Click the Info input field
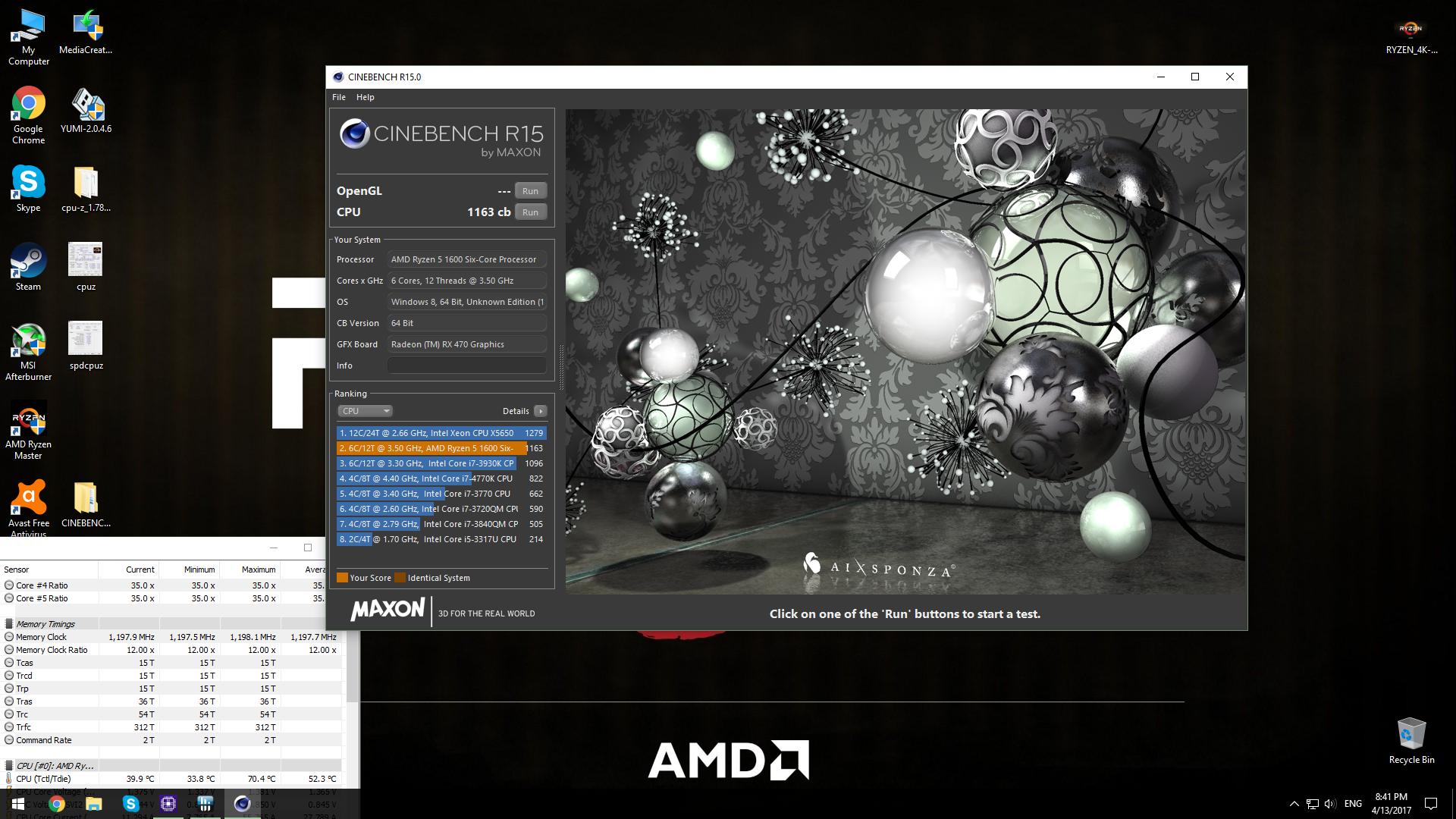1456x819 pixels. [466, 366]
